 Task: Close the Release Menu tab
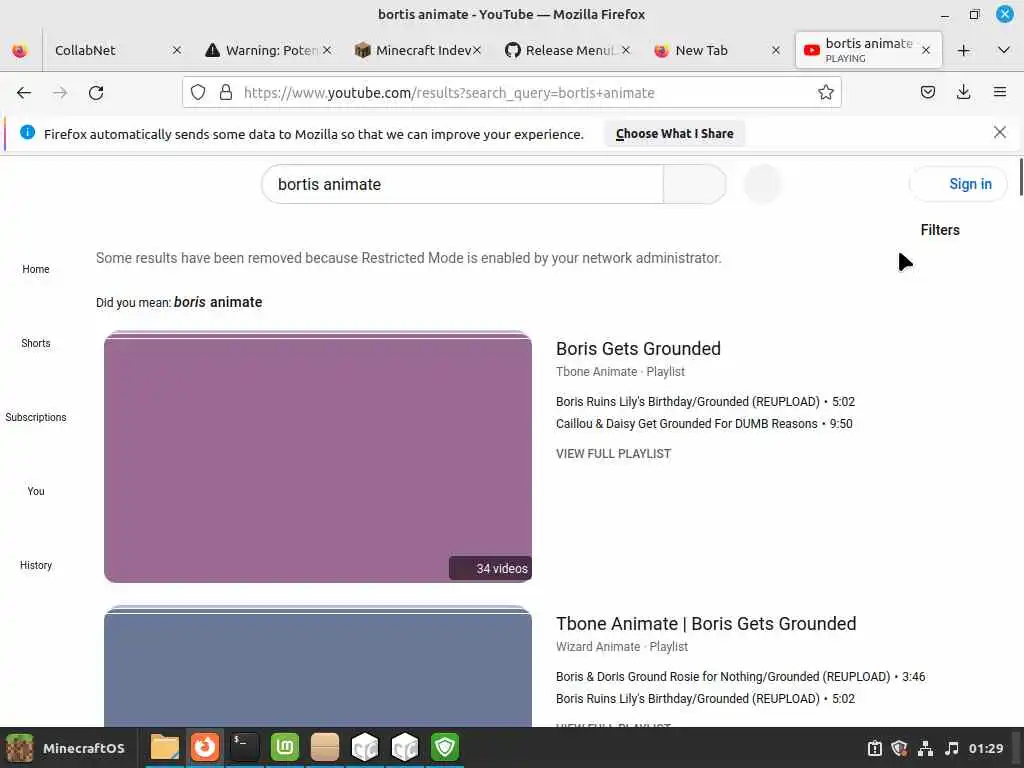tap(626, 50)
